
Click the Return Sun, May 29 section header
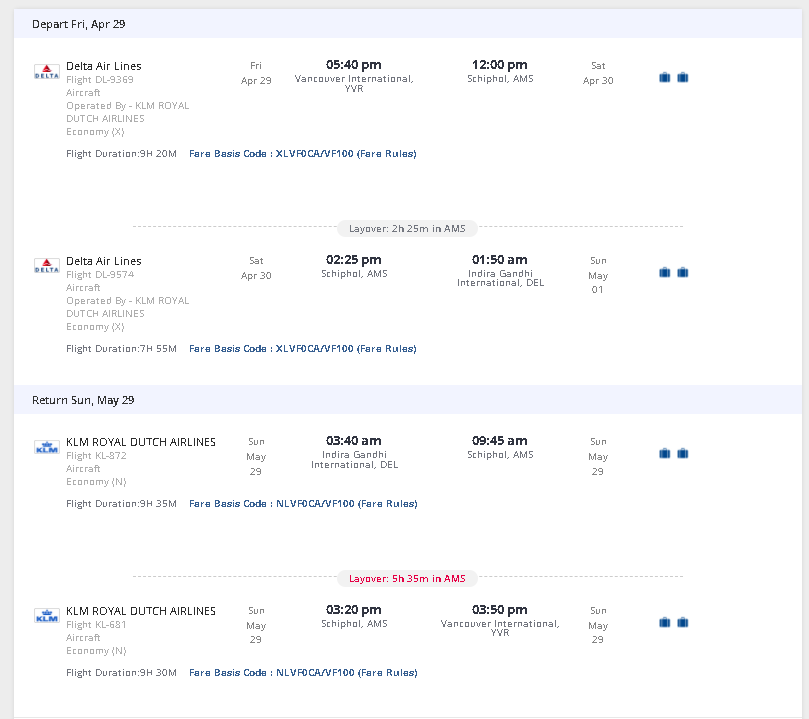click(x=83, y=400)
